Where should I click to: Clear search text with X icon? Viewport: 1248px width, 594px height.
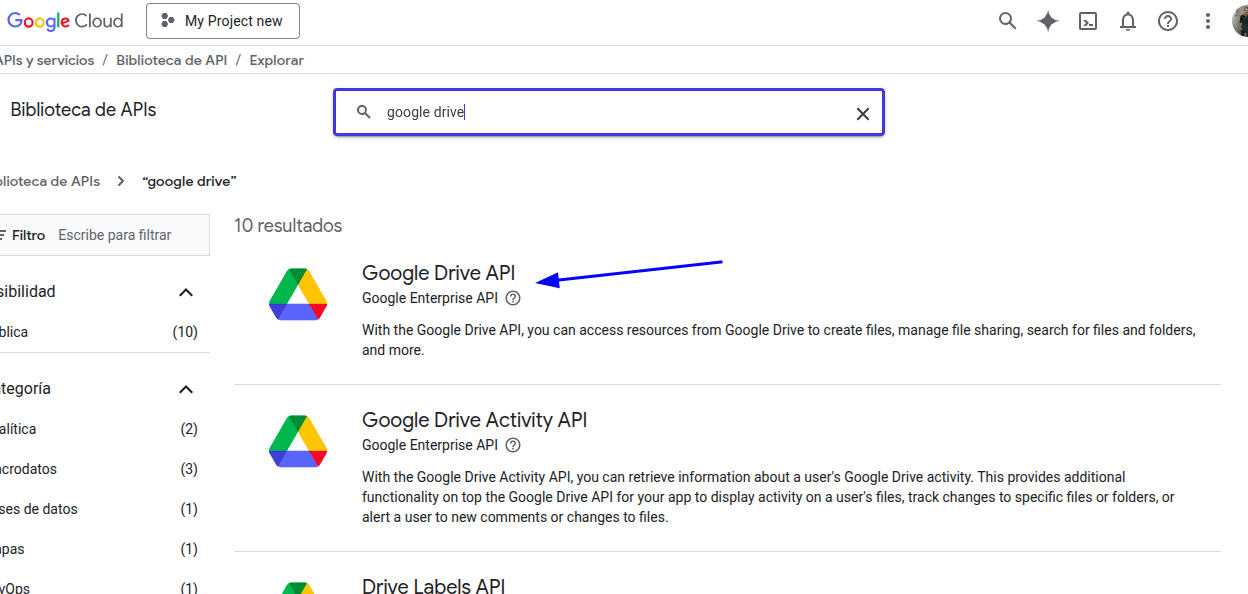click(x=863, y=113)
